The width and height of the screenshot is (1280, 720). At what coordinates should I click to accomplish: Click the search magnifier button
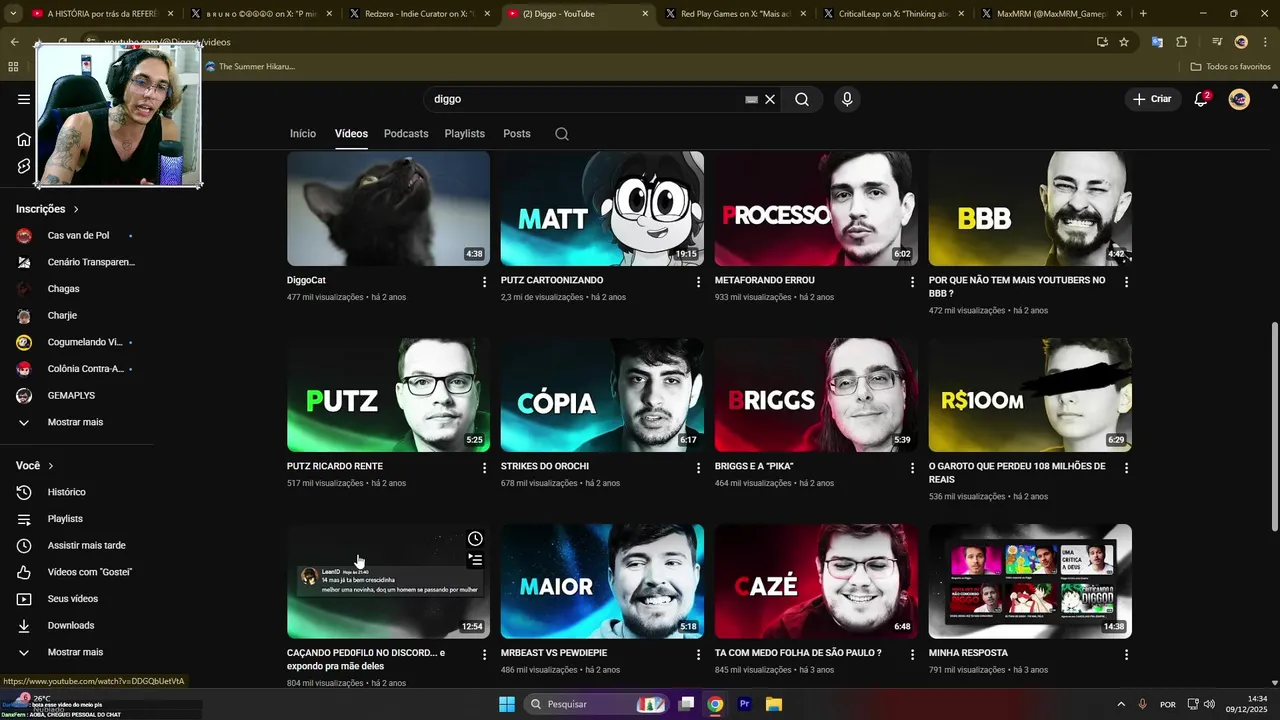[x=802, y=99]
